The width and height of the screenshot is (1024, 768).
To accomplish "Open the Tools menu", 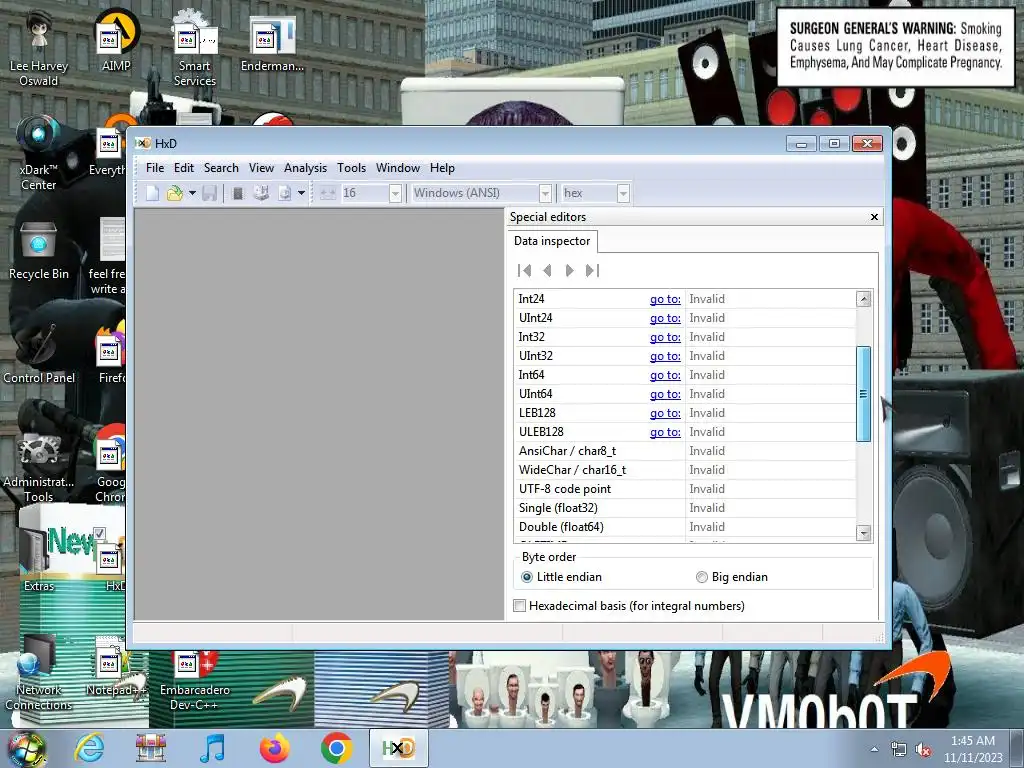I will pyautogui.click(x=351, y=168).
